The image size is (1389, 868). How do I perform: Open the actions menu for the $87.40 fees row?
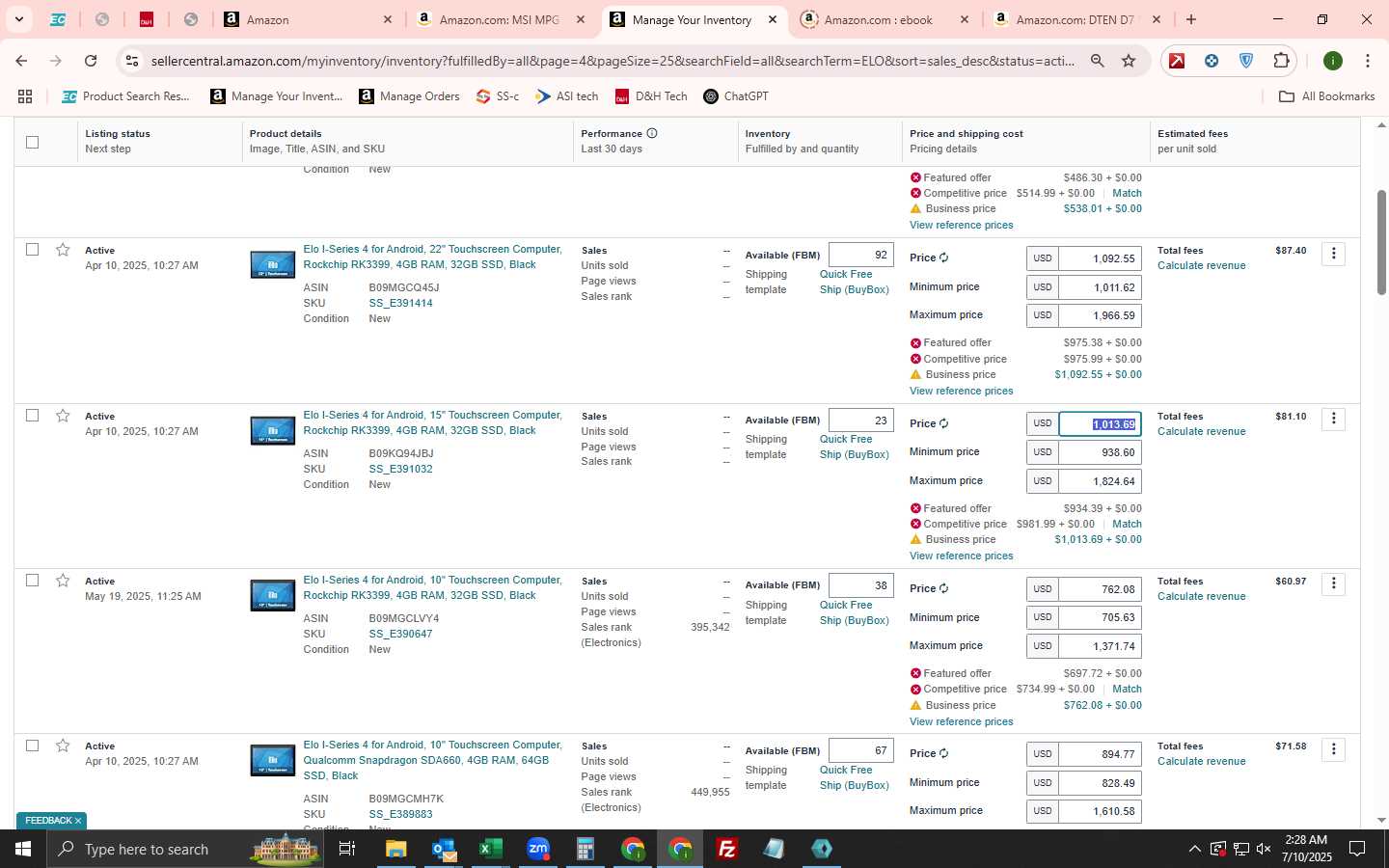tap(1333, 254)
